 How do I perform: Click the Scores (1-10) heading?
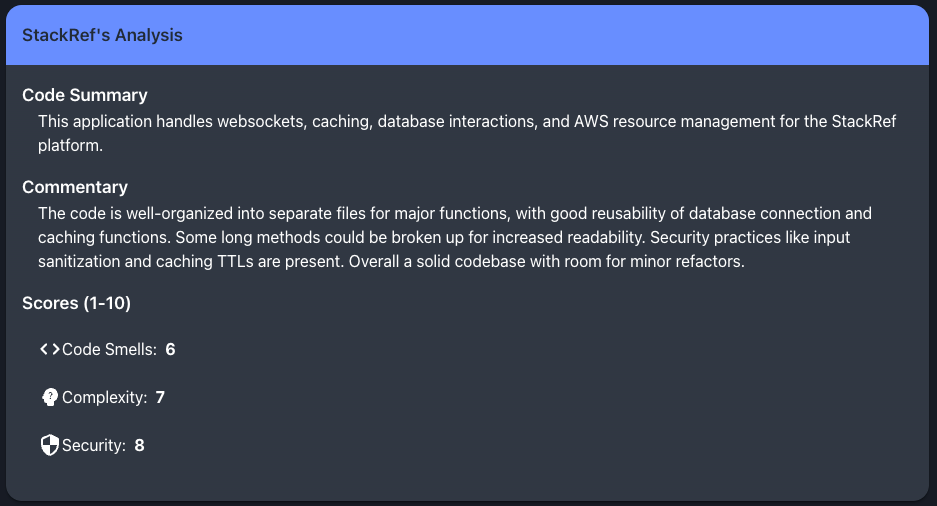tap(76, 303)
